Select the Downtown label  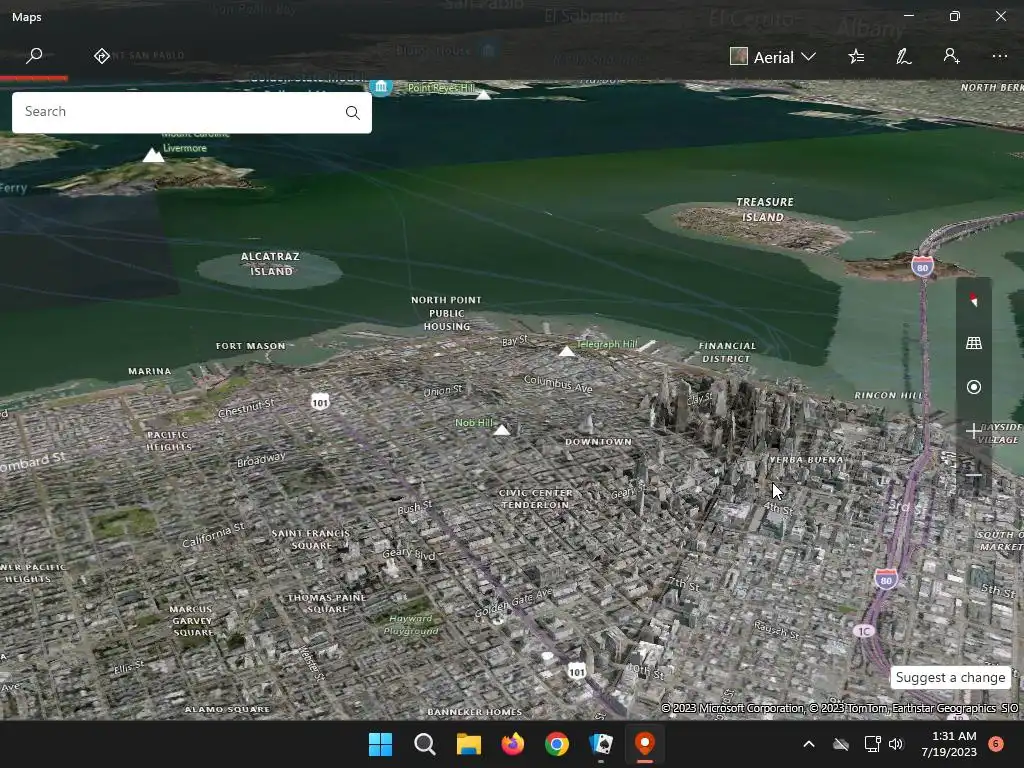coord(598,442)
